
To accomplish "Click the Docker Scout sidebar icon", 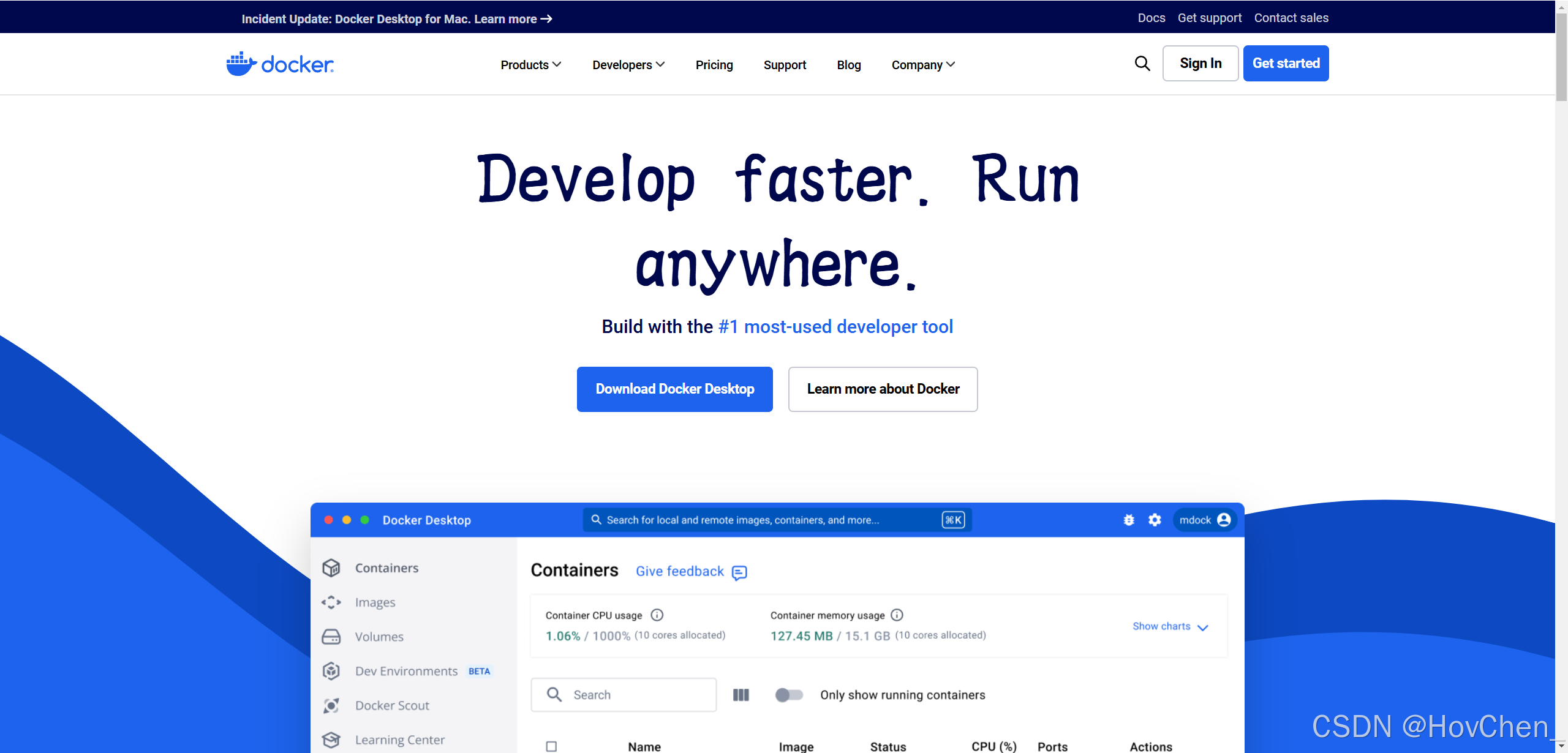I will point(331,705).
